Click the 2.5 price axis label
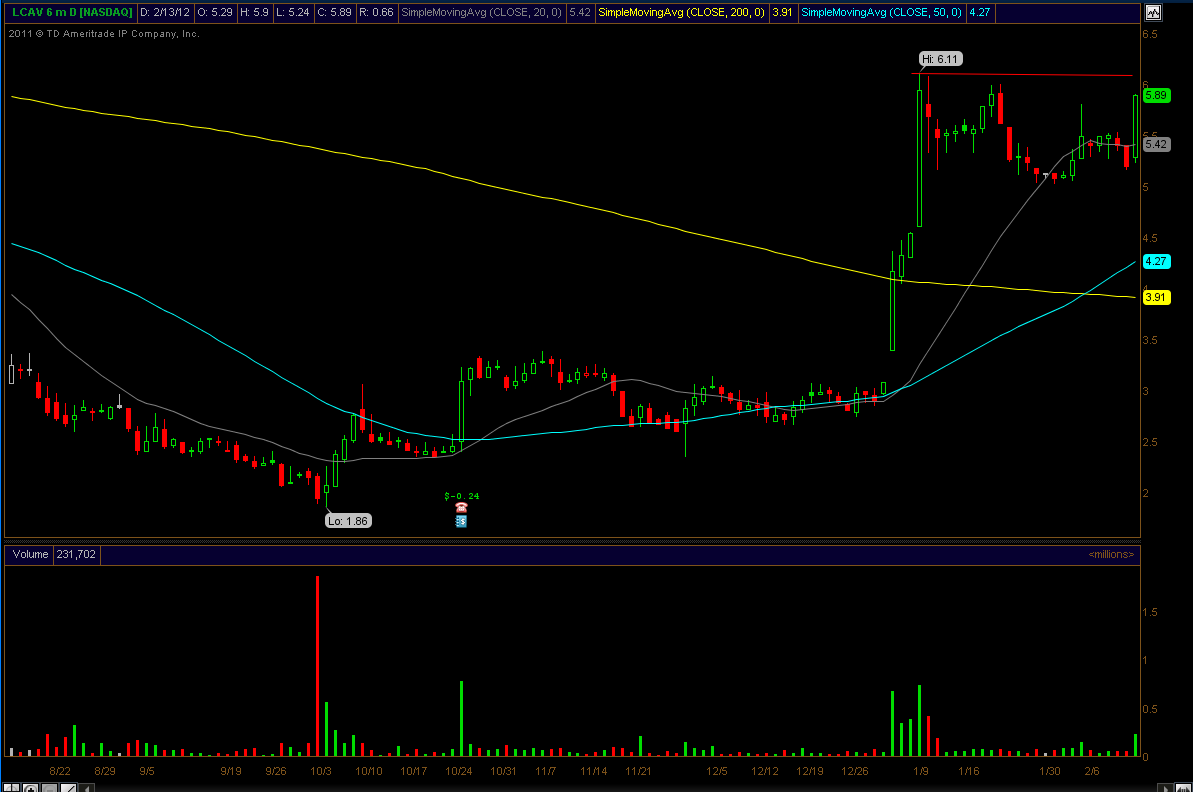 [1150, 442]
